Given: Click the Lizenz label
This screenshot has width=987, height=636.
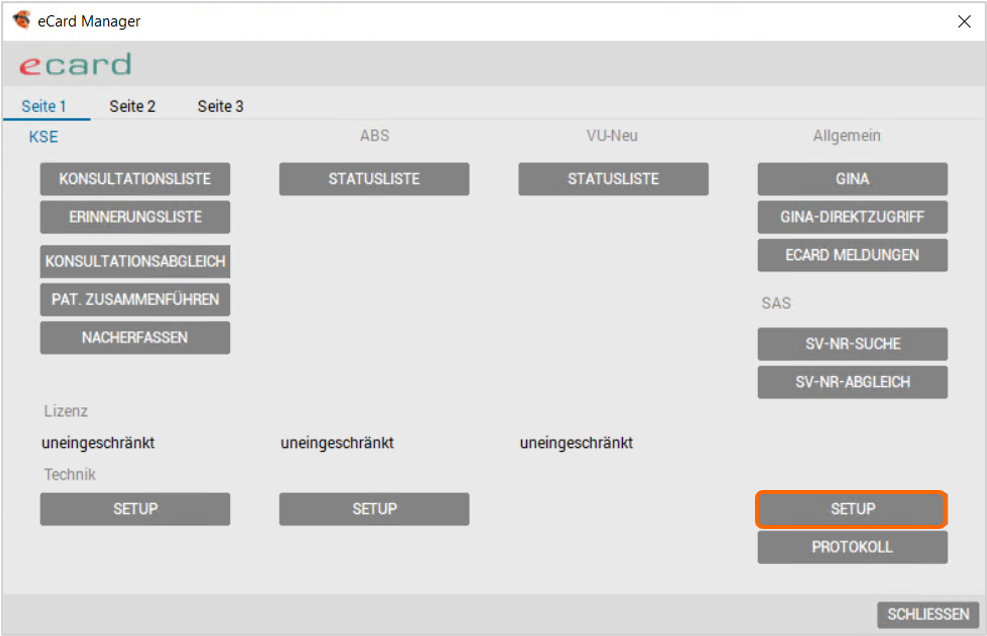Looking at the screenshot, I should [x=66, y=411].
